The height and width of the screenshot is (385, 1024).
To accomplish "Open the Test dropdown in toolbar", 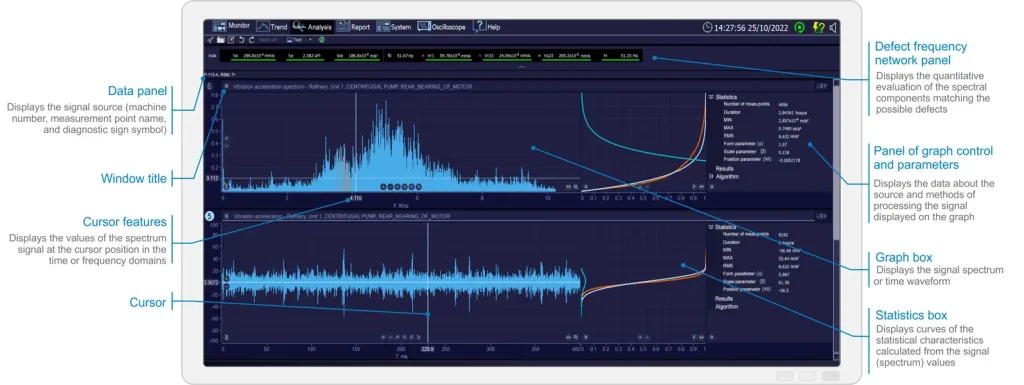I will 299,40.
